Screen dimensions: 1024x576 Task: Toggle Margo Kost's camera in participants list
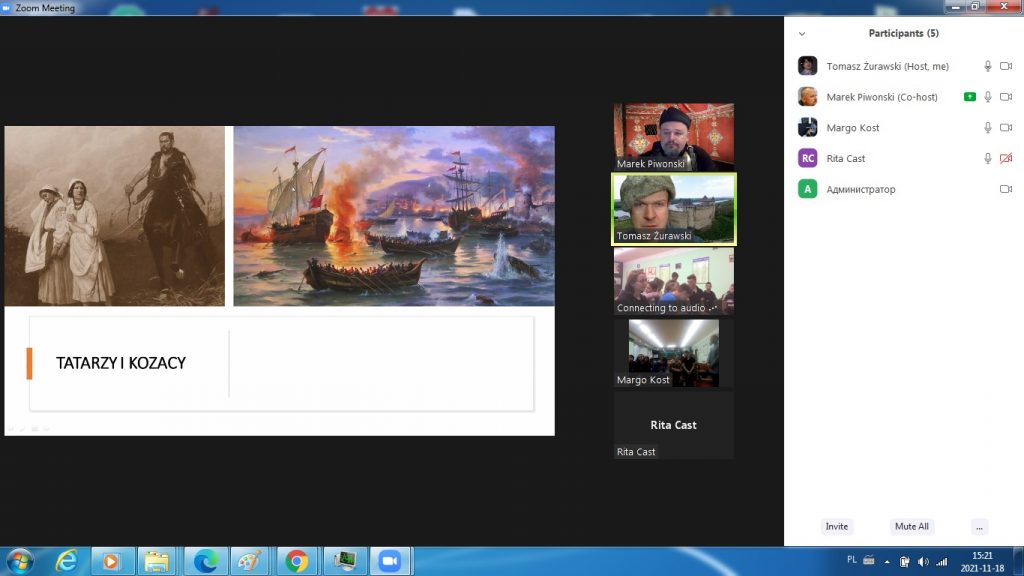[1006, 128]
